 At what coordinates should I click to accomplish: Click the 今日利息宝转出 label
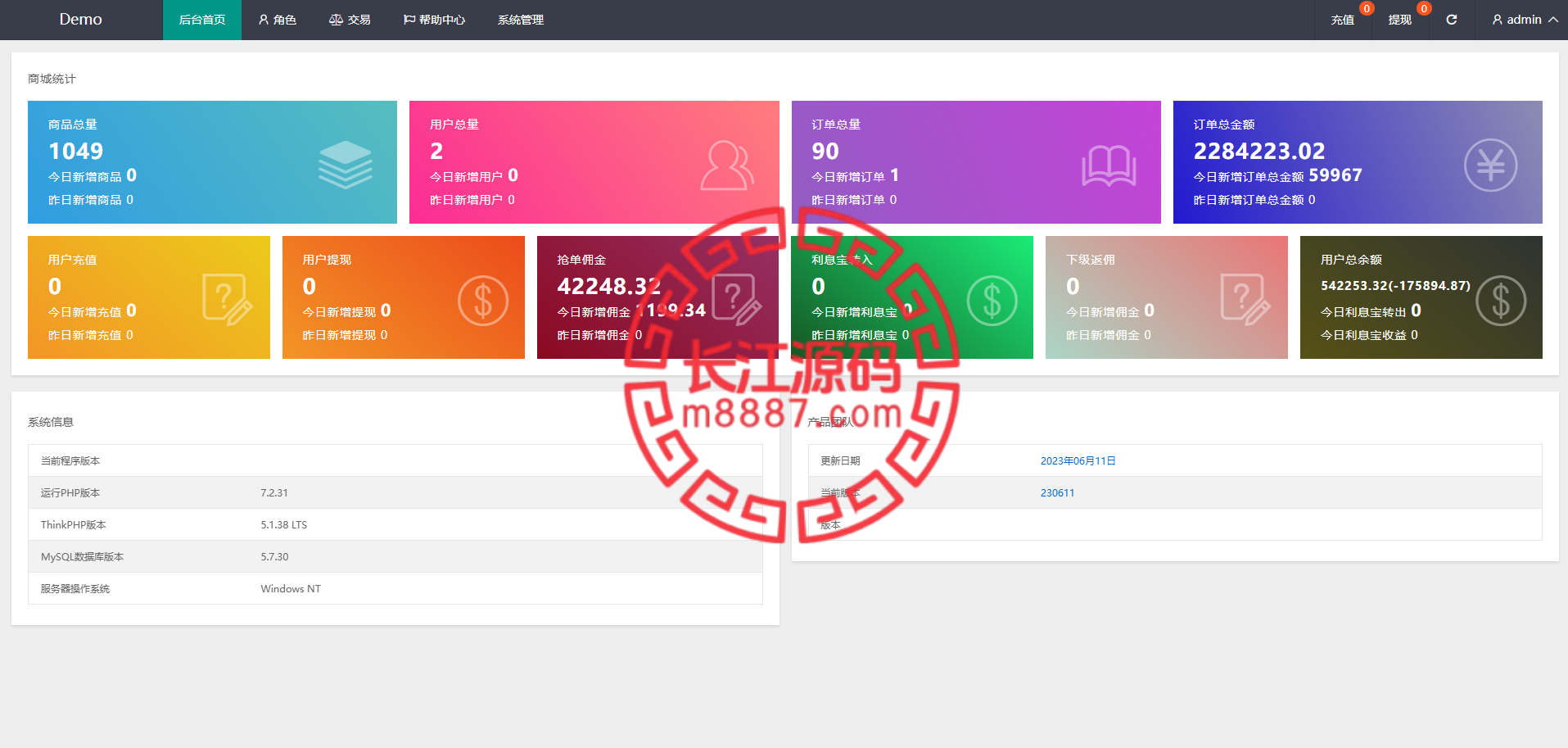(x=1363, y=312)
